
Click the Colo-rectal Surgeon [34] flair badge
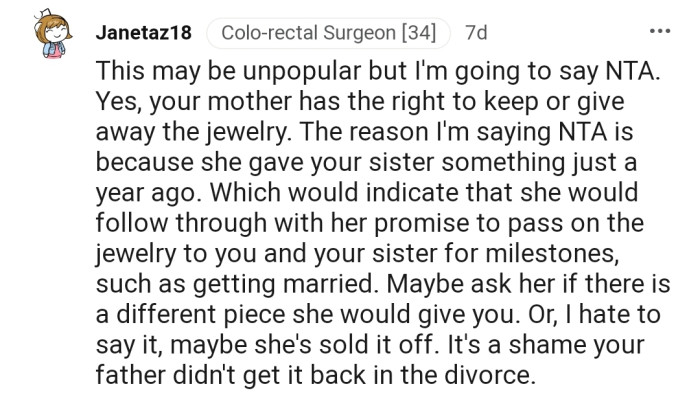[329, 32]
